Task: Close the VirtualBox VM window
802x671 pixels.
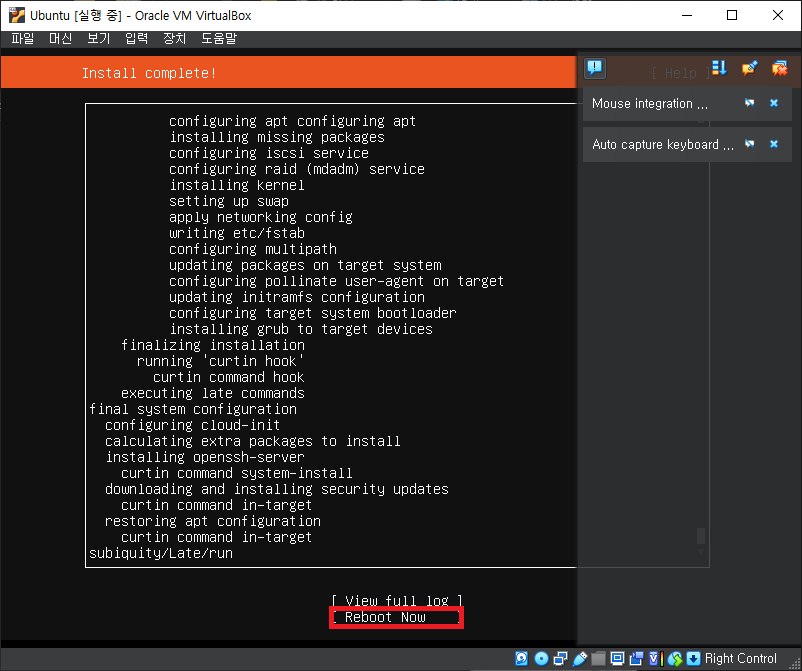Action: point(777,15)
